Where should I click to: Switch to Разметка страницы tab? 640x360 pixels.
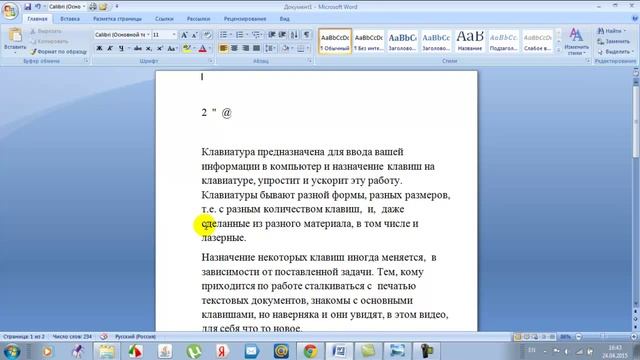(117, 19)
